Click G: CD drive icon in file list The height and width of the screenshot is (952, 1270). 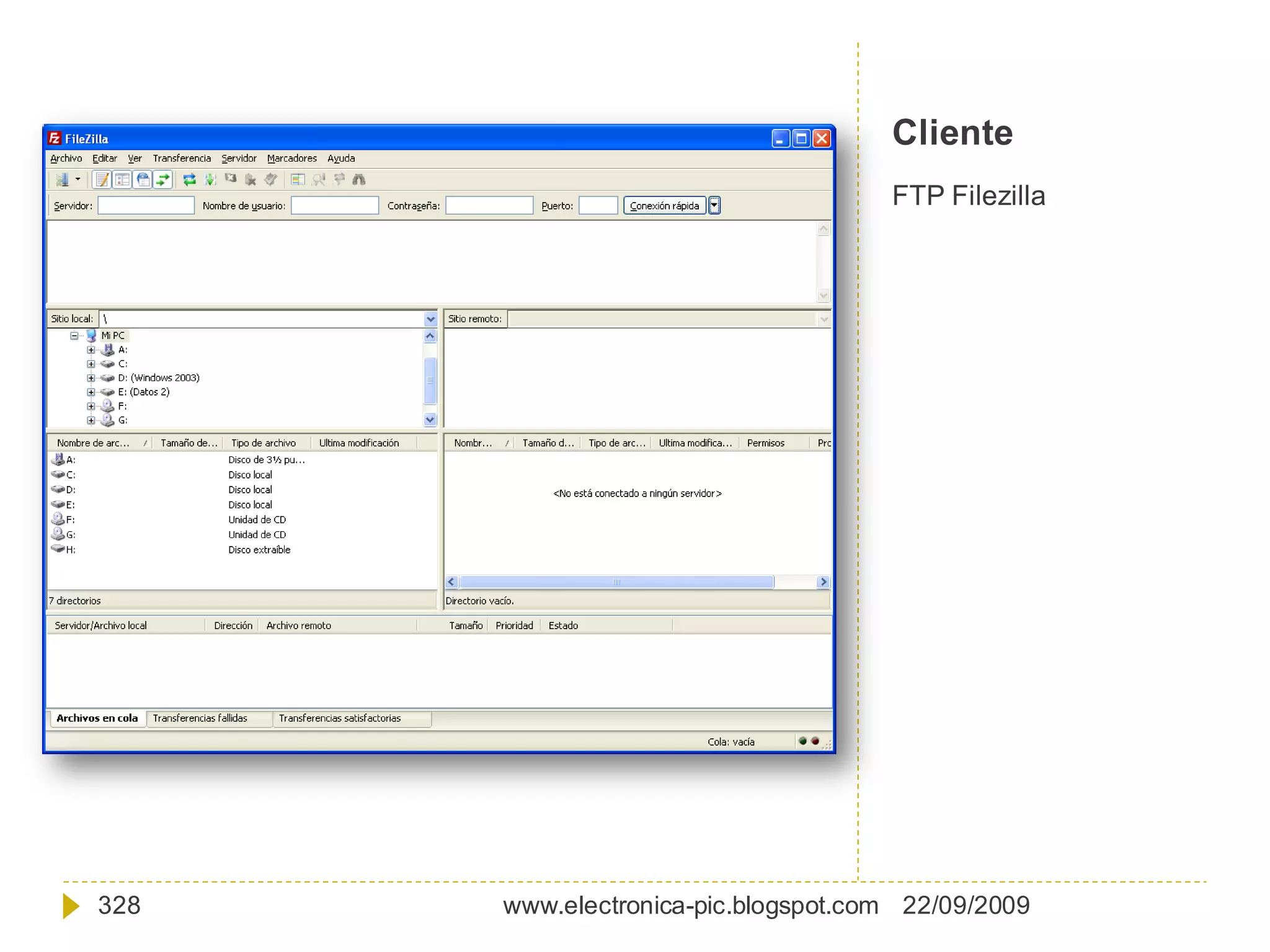pyautogui.click(x=58, y=534)
